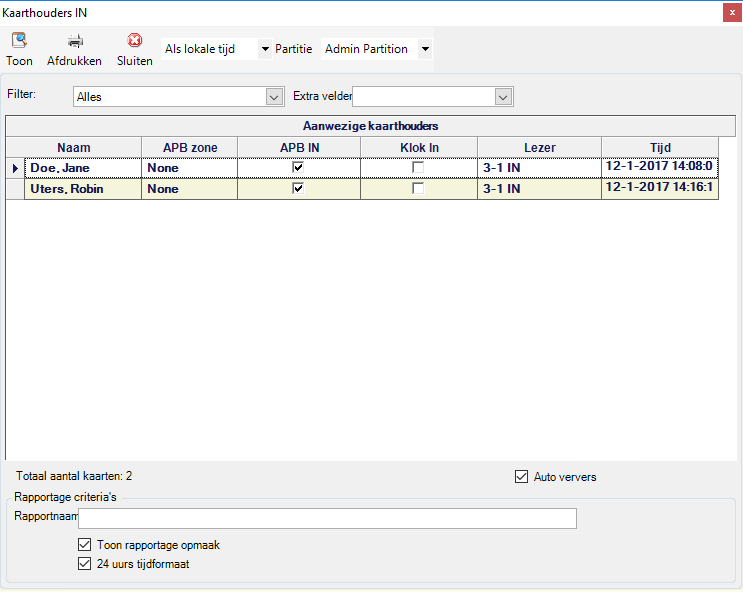Select the row marker arrow for Doe, Jane
743x592 pixels.
(x=15, y=168)
